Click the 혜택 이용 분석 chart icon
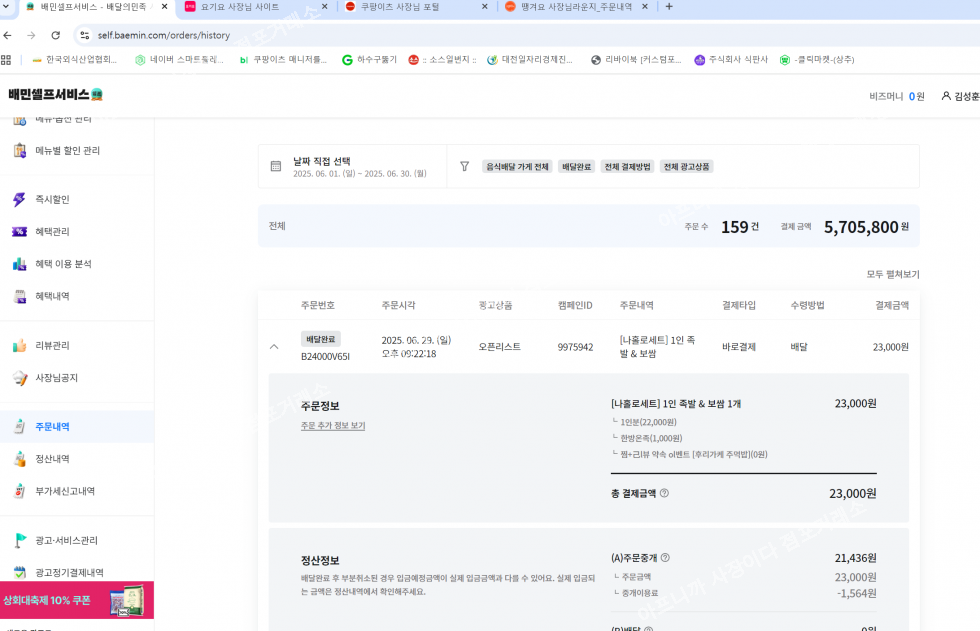Viewport: 980px width, 631px height. click(x=19, y=264)
